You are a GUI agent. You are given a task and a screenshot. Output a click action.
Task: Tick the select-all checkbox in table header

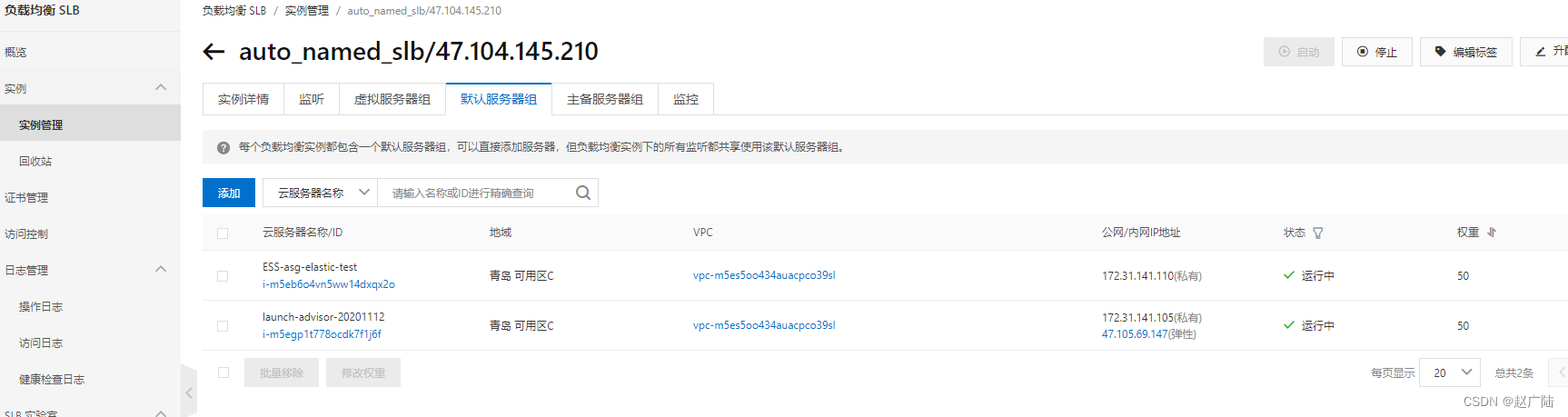[x=223, y=233]
